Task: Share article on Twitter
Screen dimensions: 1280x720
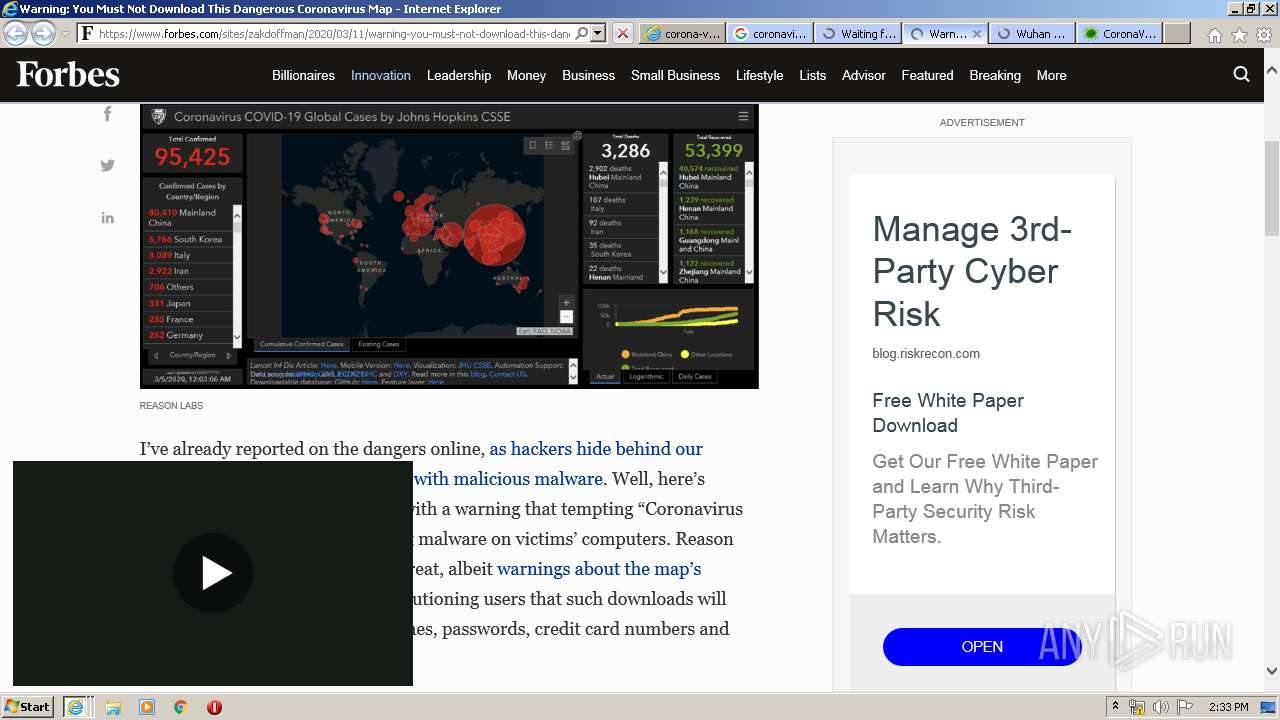Action: 107,165
